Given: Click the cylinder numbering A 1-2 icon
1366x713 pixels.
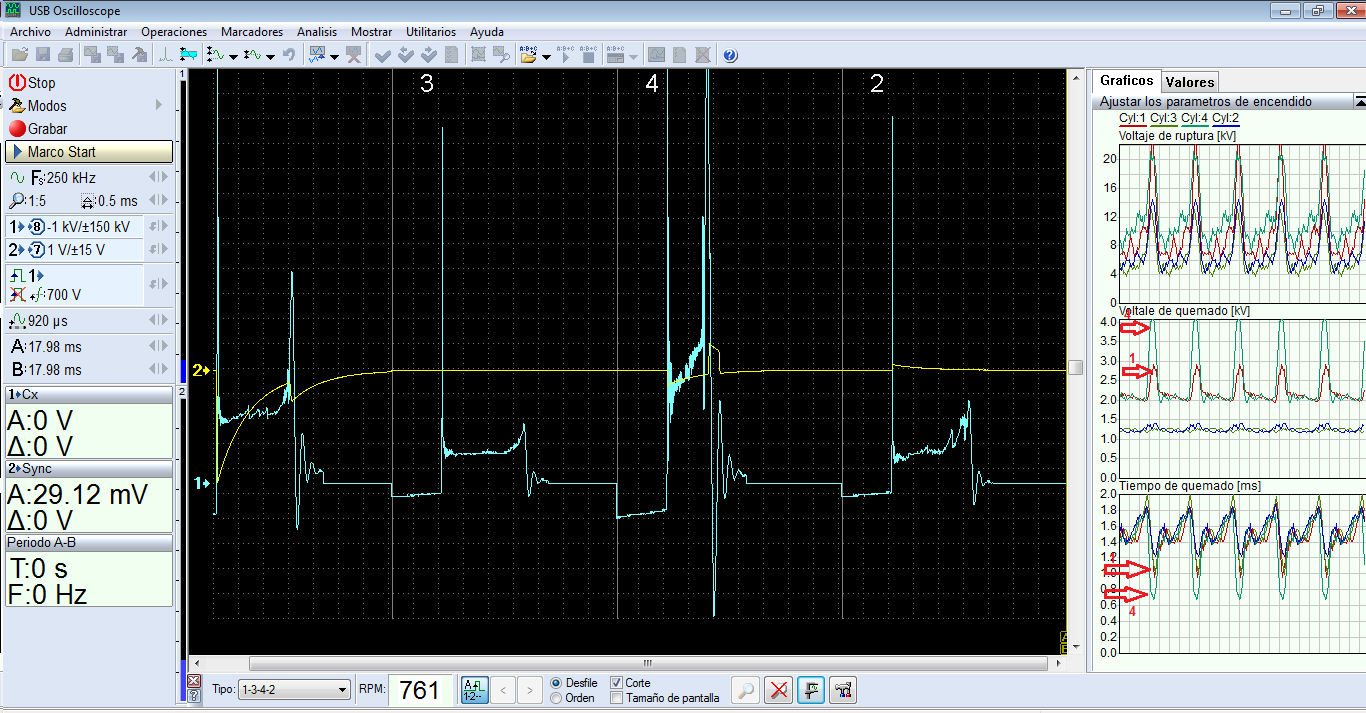Looking at the screenshot, I should tap(474, 690).
